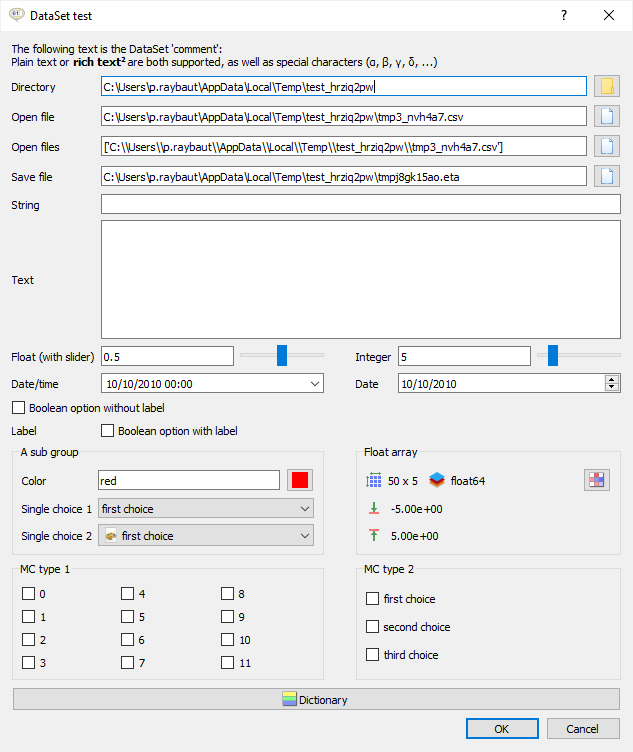Screen dimensions: 633x752
Task: Check MC type 1 option 5
Action: point(128,617)
